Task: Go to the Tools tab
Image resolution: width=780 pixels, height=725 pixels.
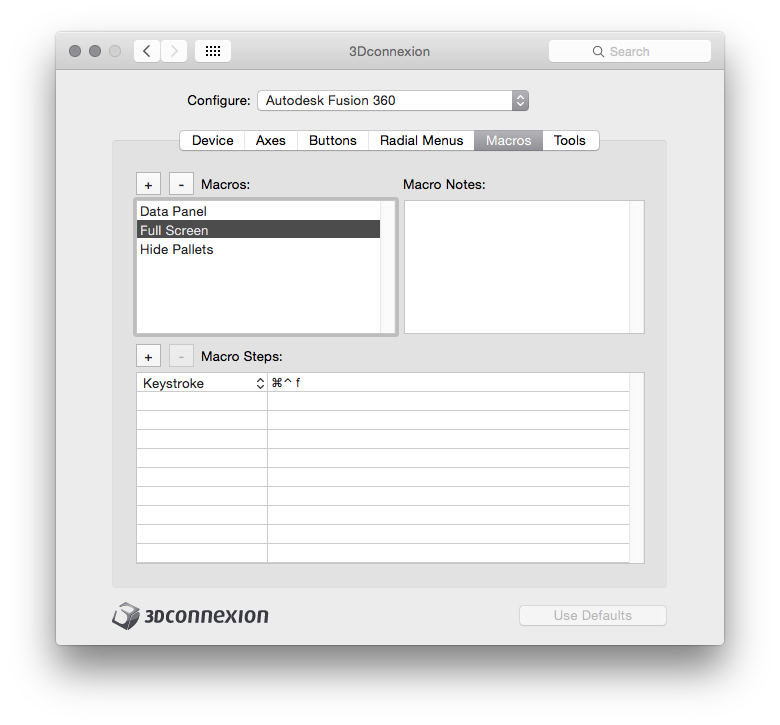Action: 570,140
